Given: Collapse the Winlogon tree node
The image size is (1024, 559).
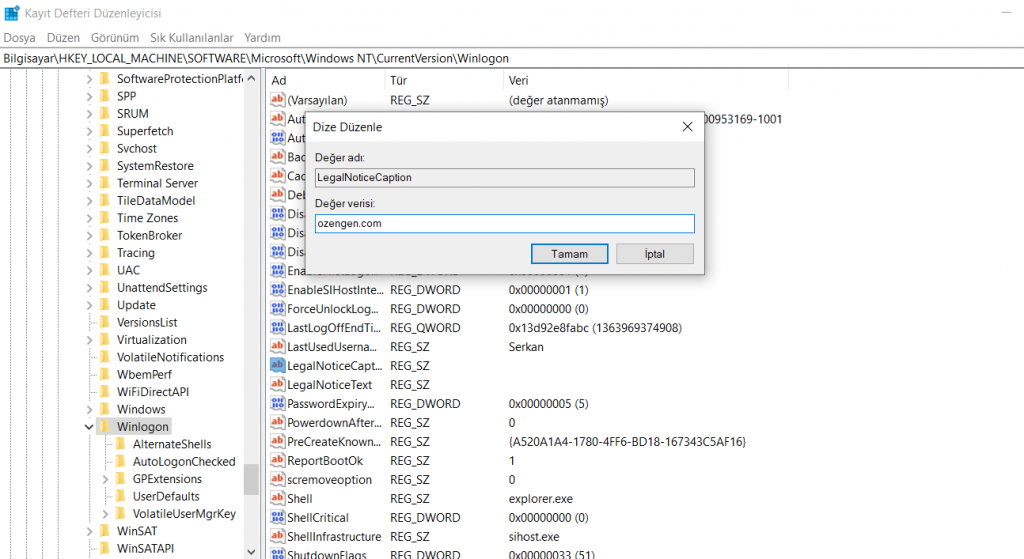Looking at the screenshot, I should [x=89, y=427].
